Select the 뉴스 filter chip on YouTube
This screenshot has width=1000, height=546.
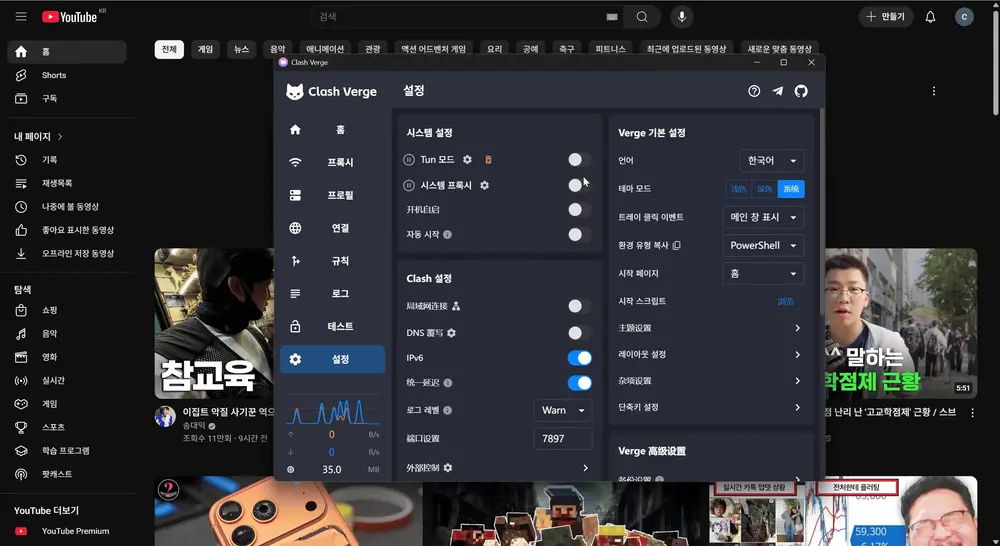[x=242, y=49]
